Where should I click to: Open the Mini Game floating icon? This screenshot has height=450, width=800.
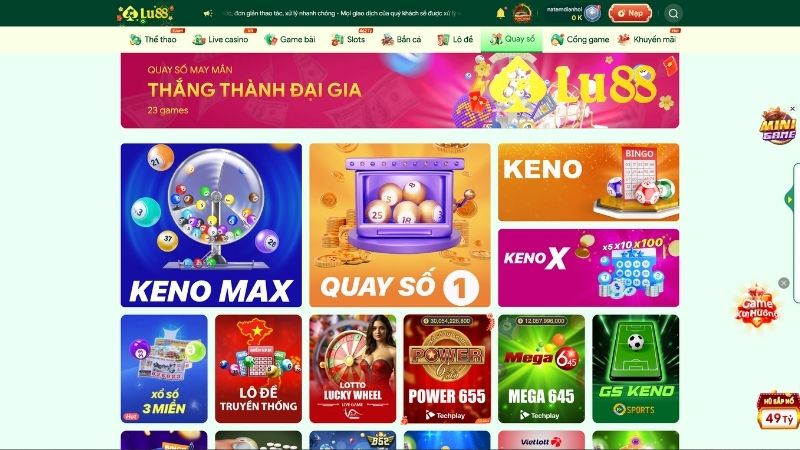[777, 126]
